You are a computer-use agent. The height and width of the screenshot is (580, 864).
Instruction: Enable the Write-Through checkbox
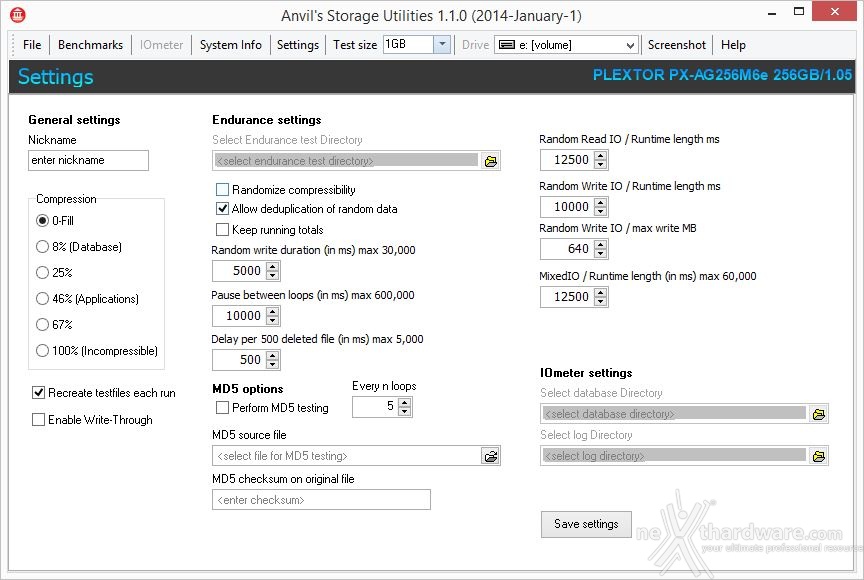[x=38, y=420]
